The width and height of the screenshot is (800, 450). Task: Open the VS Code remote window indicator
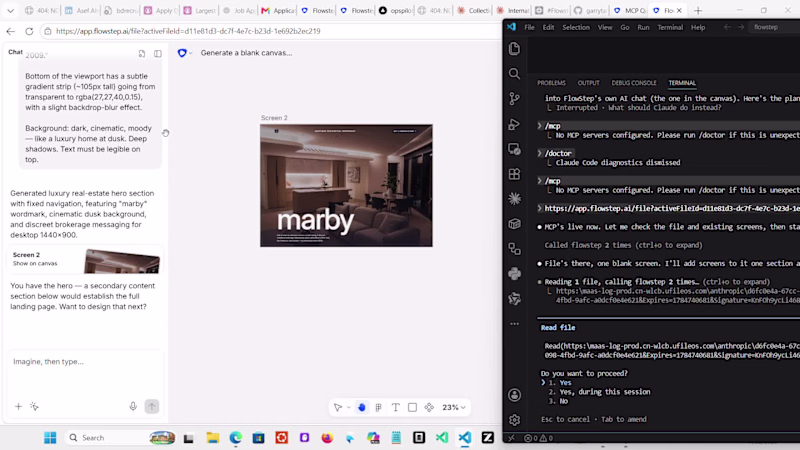(511, 438)
